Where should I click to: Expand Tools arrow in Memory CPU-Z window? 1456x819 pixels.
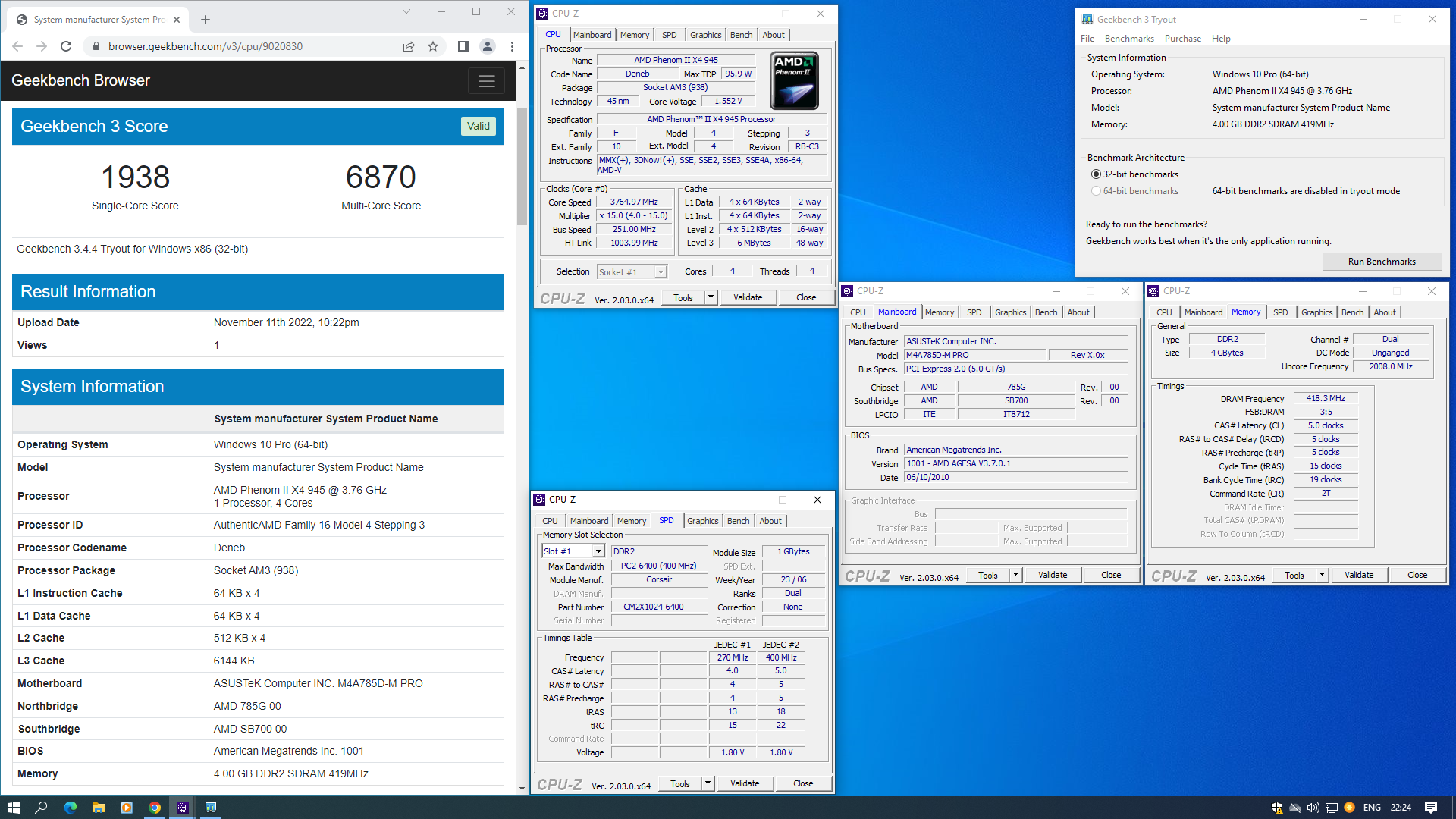point(1322,575)
